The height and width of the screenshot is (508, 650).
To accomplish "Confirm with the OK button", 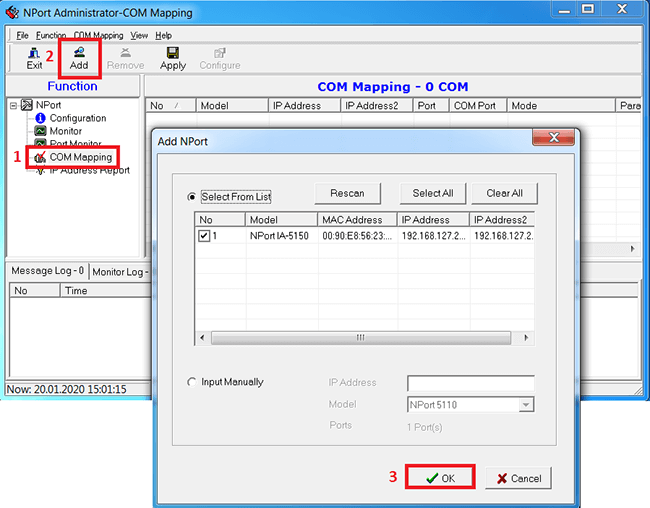I will click(440, 478).
